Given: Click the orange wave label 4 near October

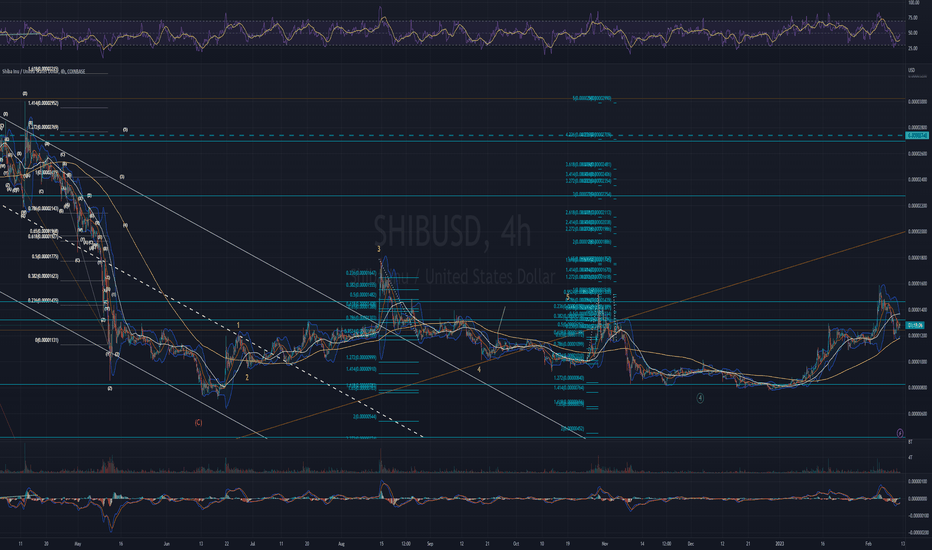Looking at the screenshot, I should click(x=479, y=369).
